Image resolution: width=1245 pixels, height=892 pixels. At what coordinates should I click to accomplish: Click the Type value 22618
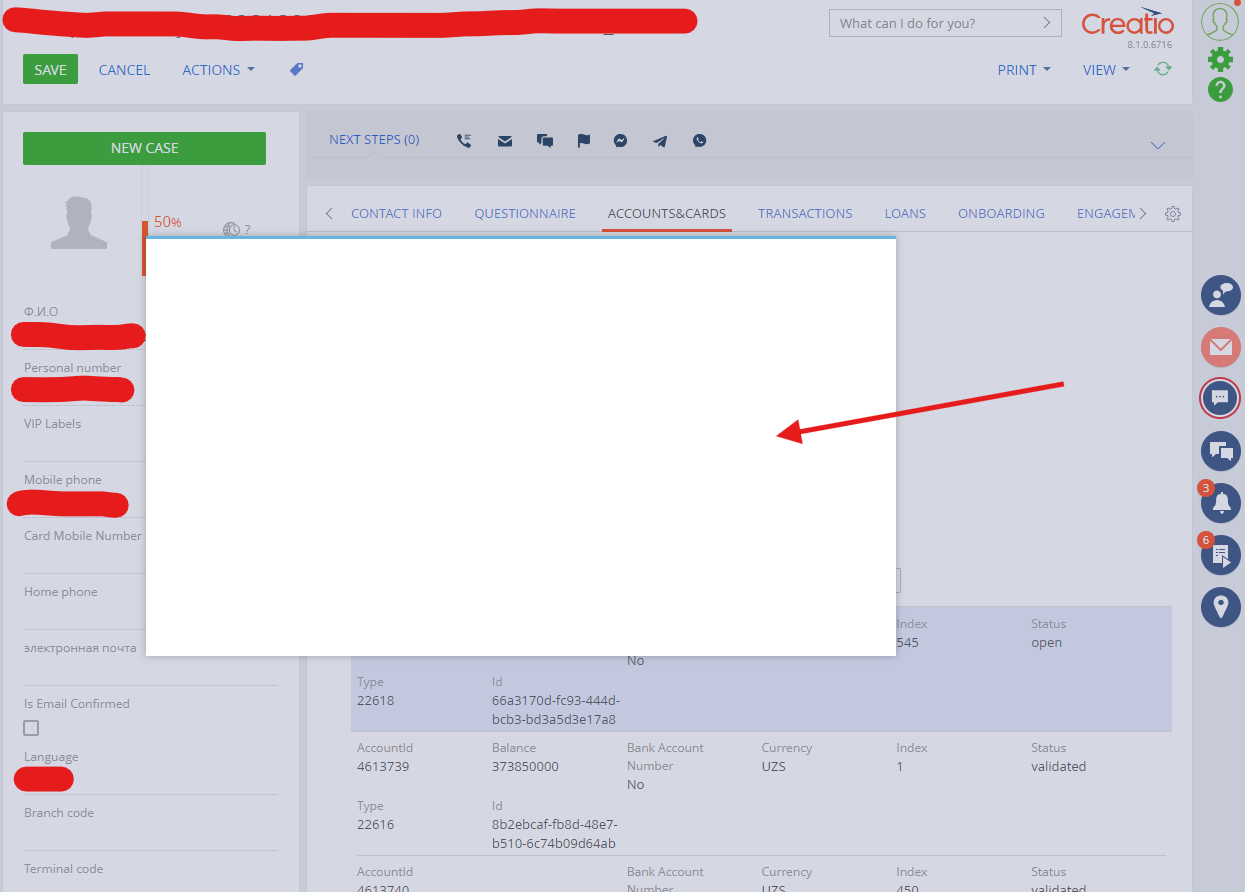click(376, 701)
